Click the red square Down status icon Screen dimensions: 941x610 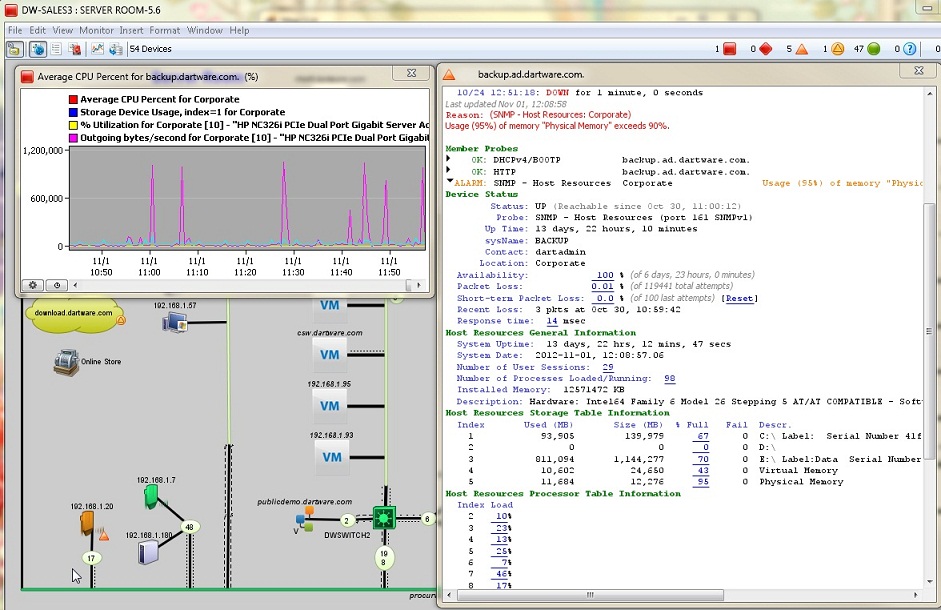[x=729, y=48]
